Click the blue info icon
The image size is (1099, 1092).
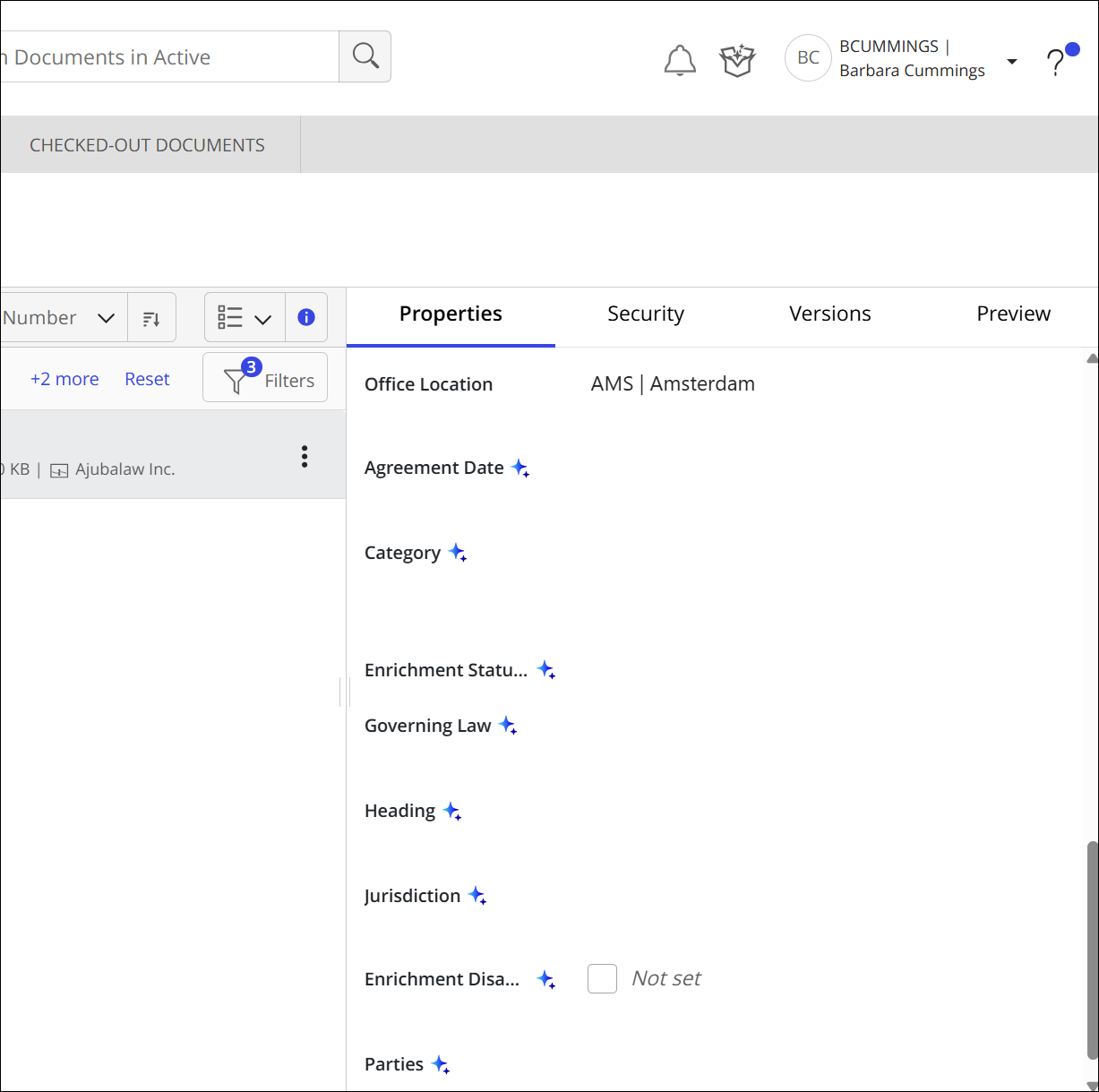pos(306,317)
